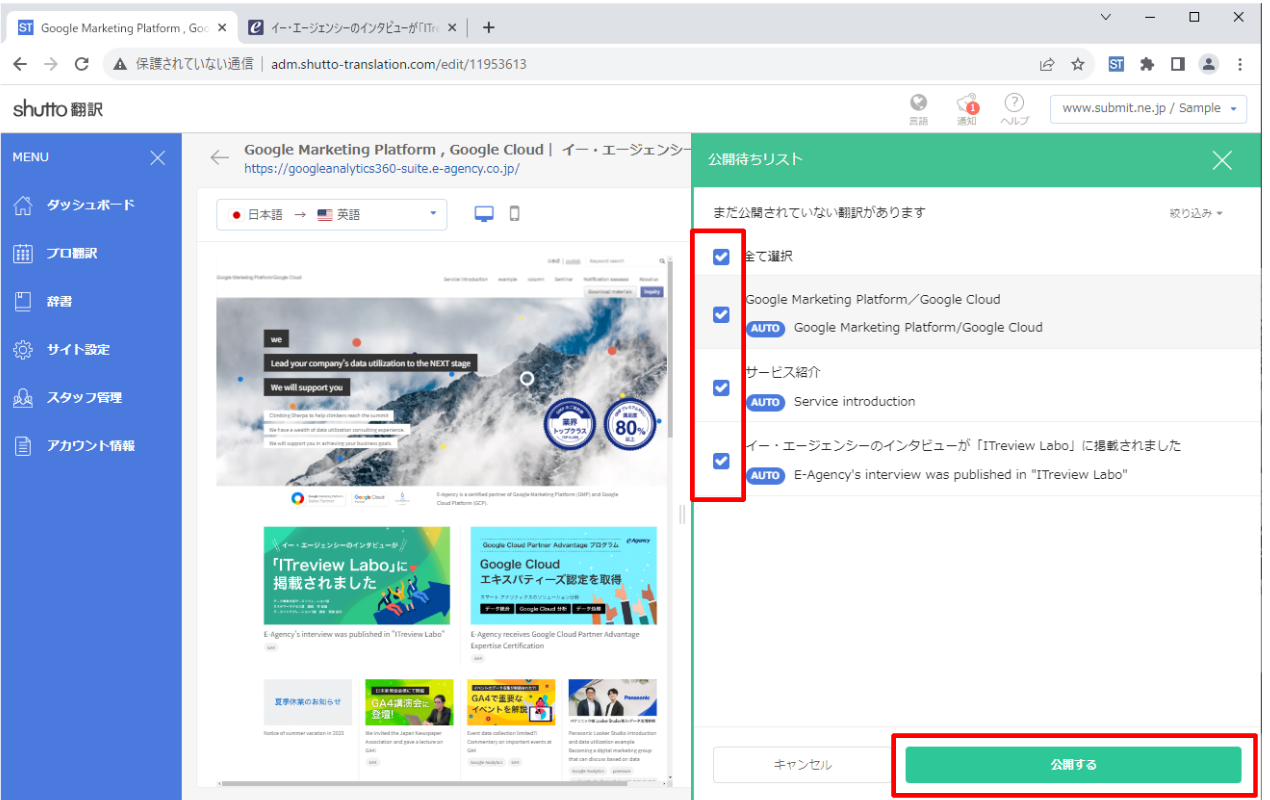Close the blue MENU sidebar
Screen dimensions: 1270x800
[x=157, y=158]
